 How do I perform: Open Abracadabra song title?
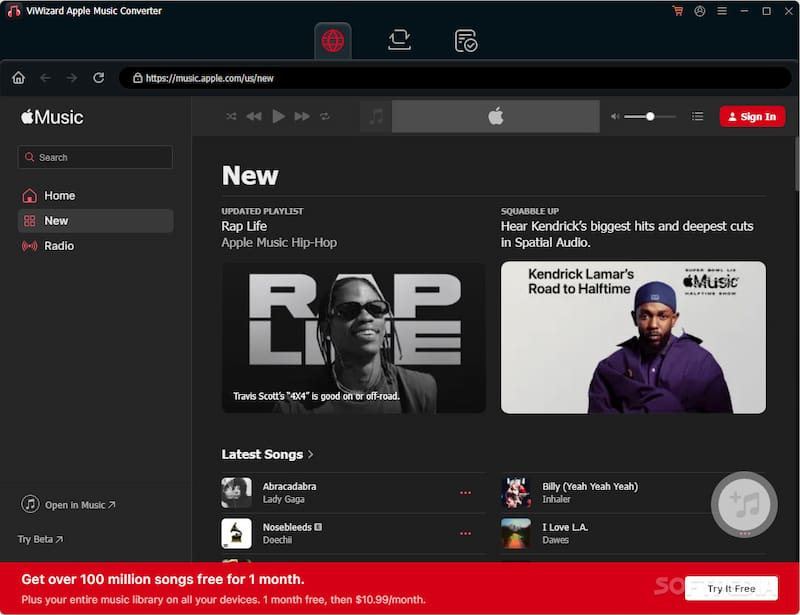[x=289, y=486]
